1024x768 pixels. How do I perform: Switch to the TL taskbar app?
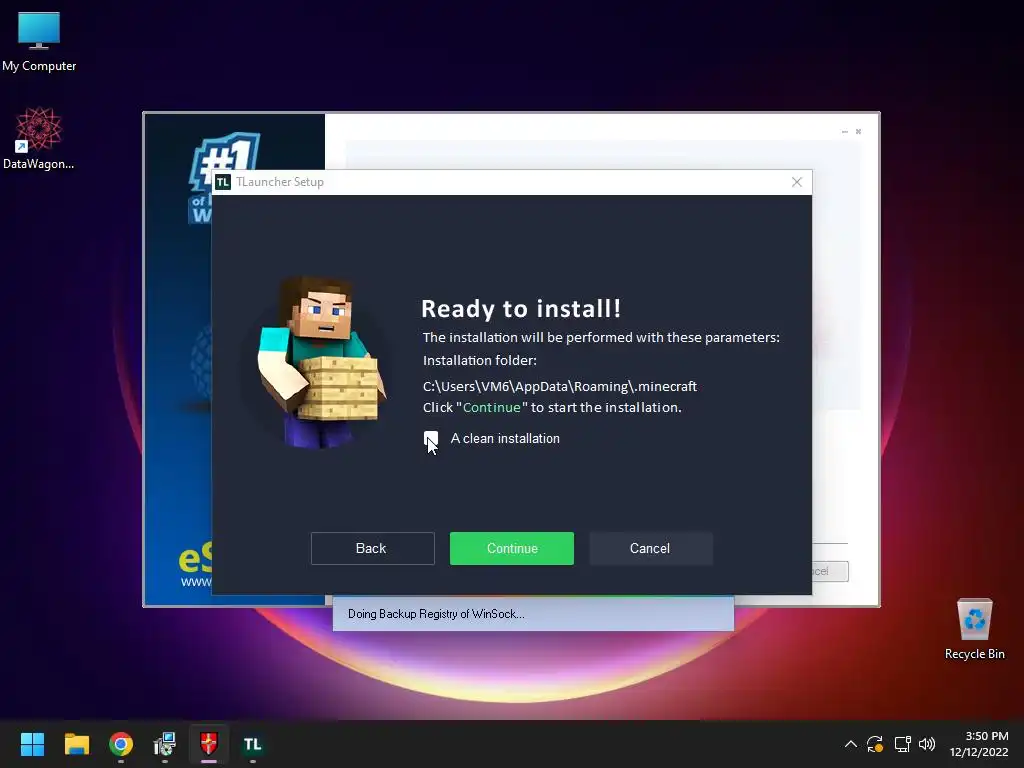(253, 744)
